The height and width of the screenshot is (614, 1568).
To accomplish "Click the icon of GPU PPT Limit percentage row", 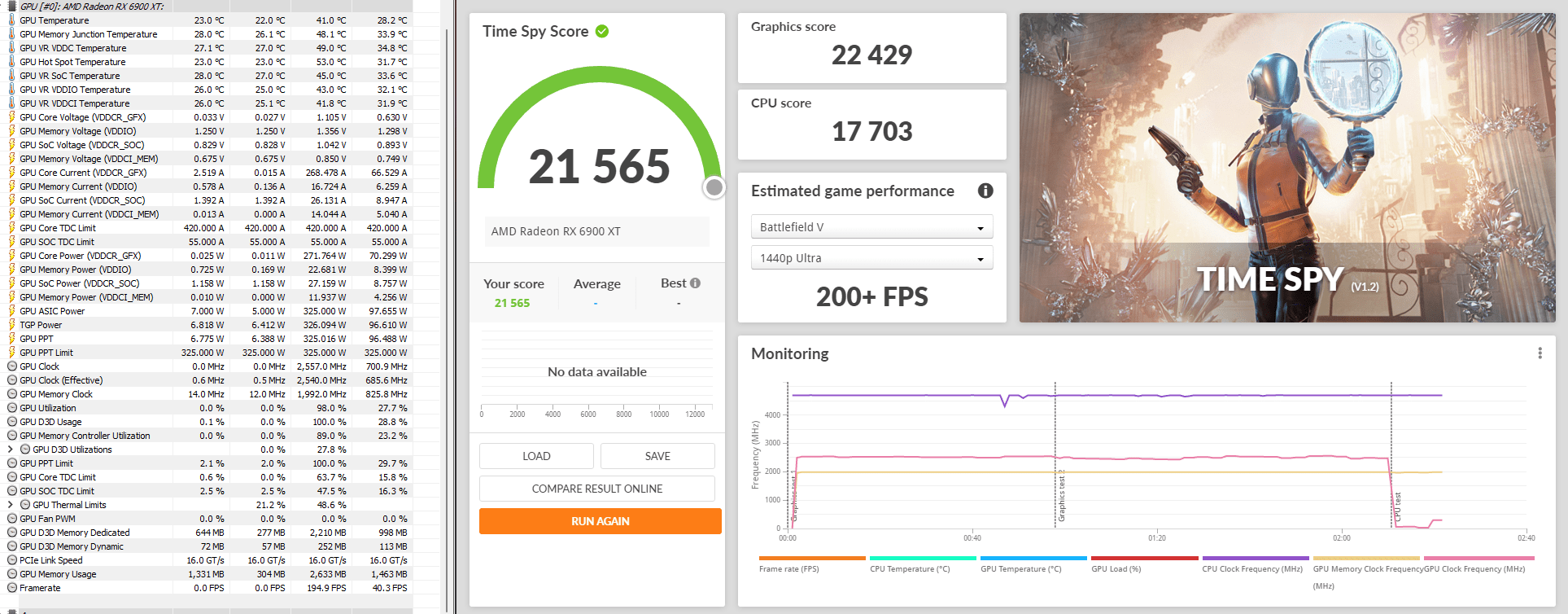I will 11,463.
